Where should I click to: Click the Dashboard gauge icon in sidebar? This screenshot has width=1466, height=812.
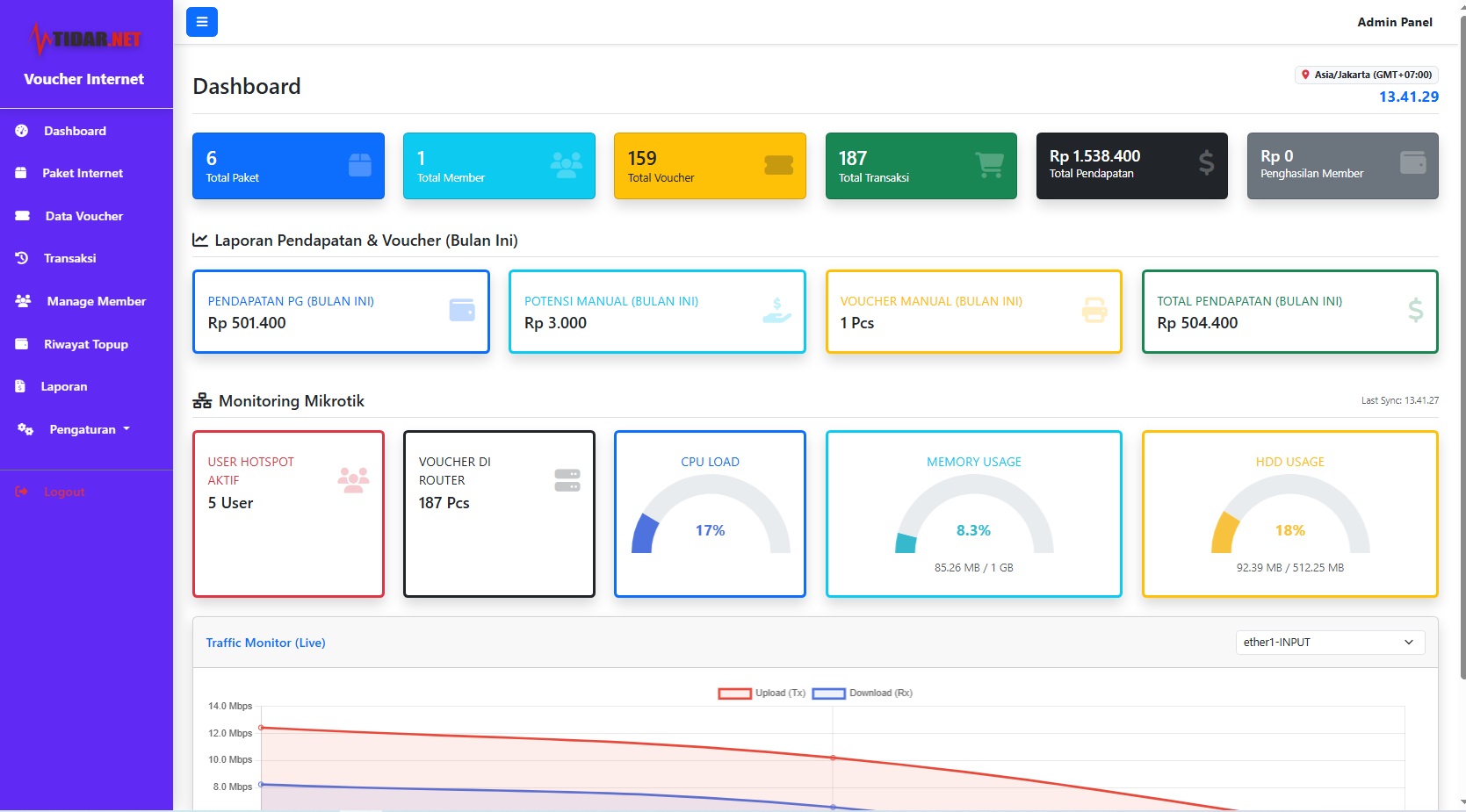pyautogui.click(x=22, y=131)
